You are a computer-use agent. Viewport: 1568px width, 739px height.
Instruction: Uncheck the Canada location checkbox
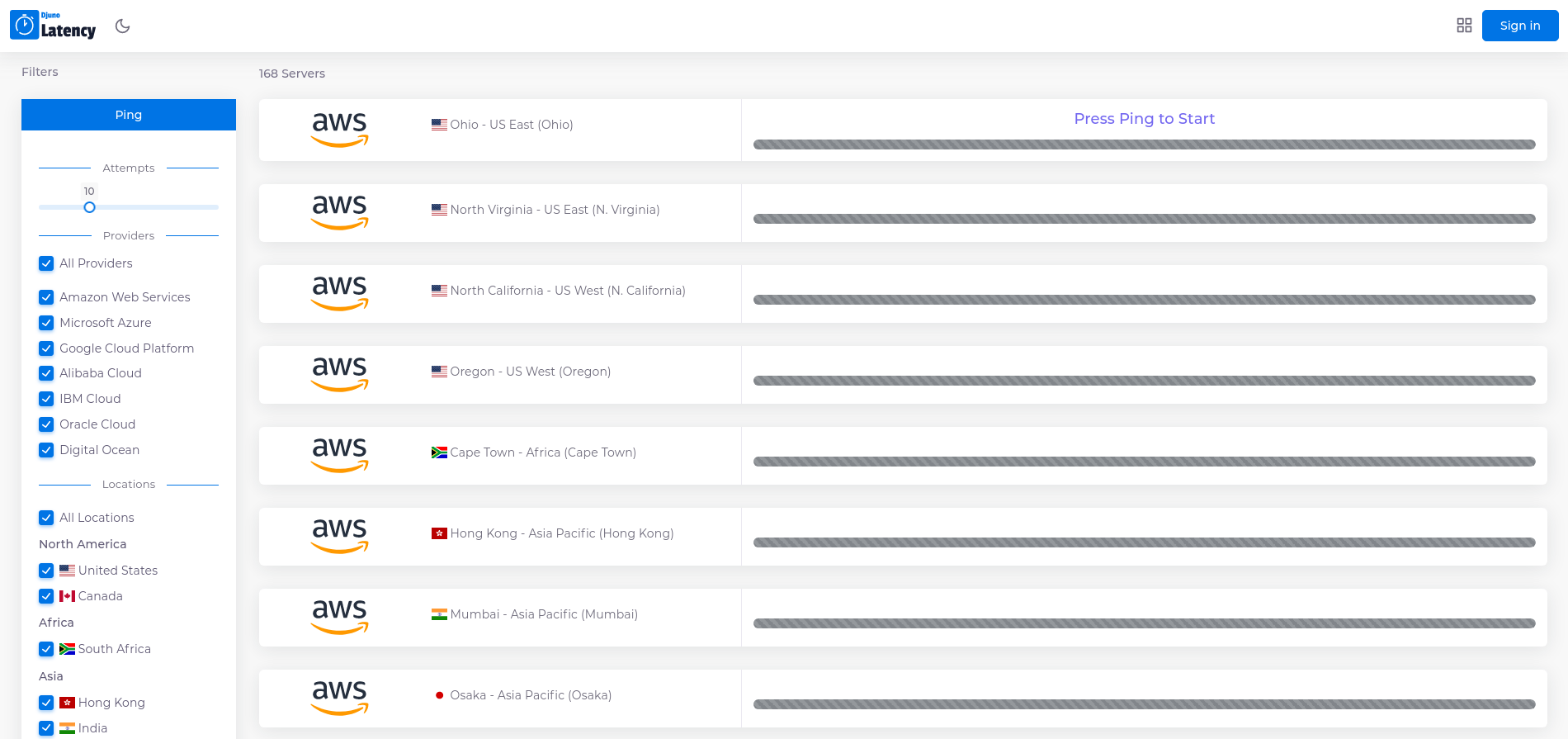pos(46,596)
